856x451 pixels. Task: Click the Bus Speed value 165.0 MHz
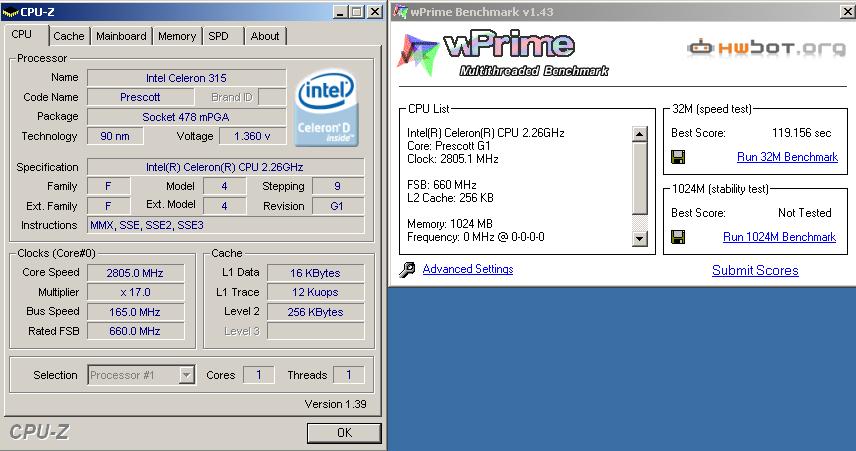[x=135, y=312]
